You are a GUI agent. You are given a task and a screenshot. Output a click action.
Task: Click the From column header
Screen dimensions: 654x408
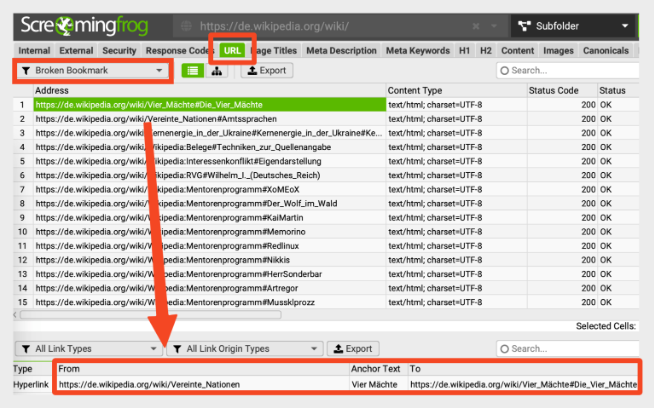[202, 369]
